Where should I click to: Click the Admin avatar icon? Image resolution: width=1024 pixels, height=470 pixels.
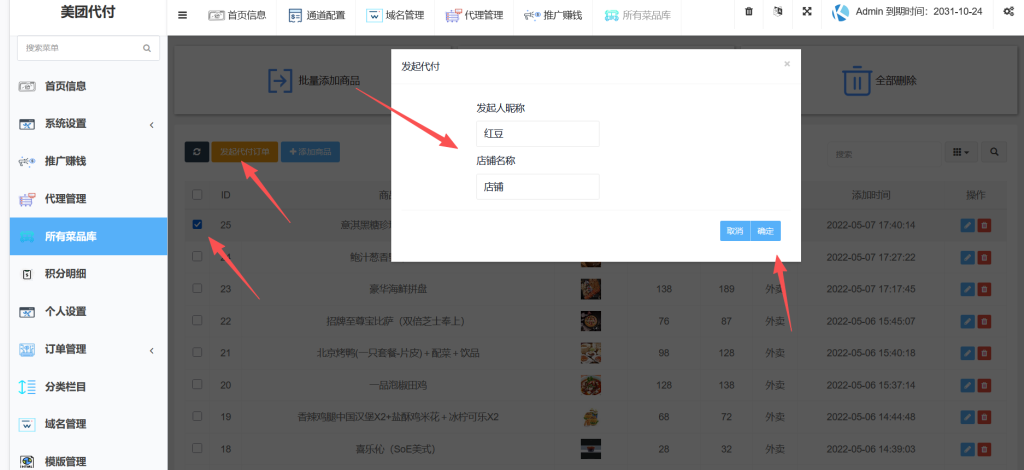[x=840, y=12]
